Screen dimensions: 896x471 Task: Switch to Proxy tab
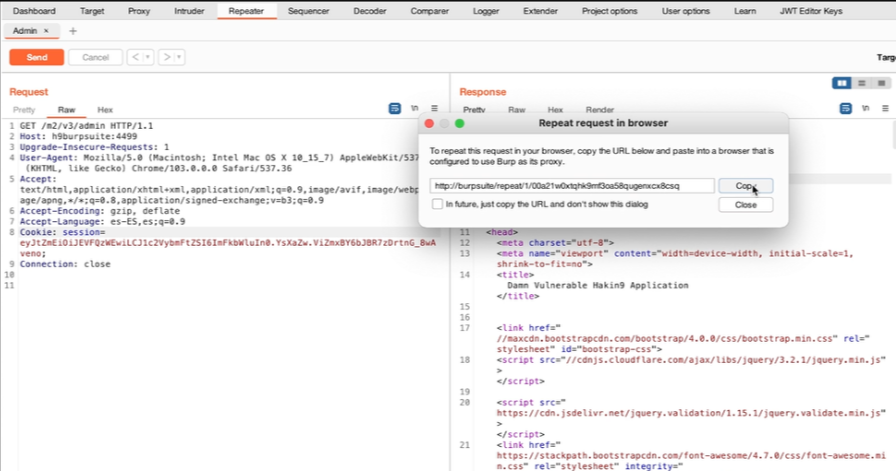coord(139,11)
